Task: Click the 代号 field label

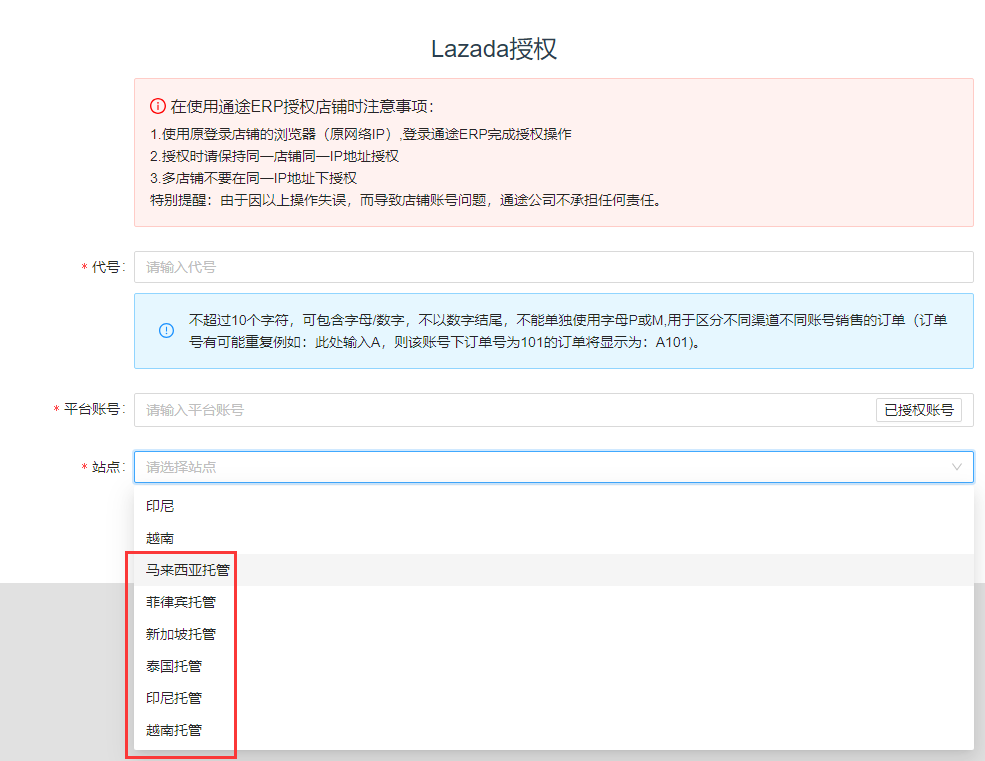Action: (x=108, y=267)
